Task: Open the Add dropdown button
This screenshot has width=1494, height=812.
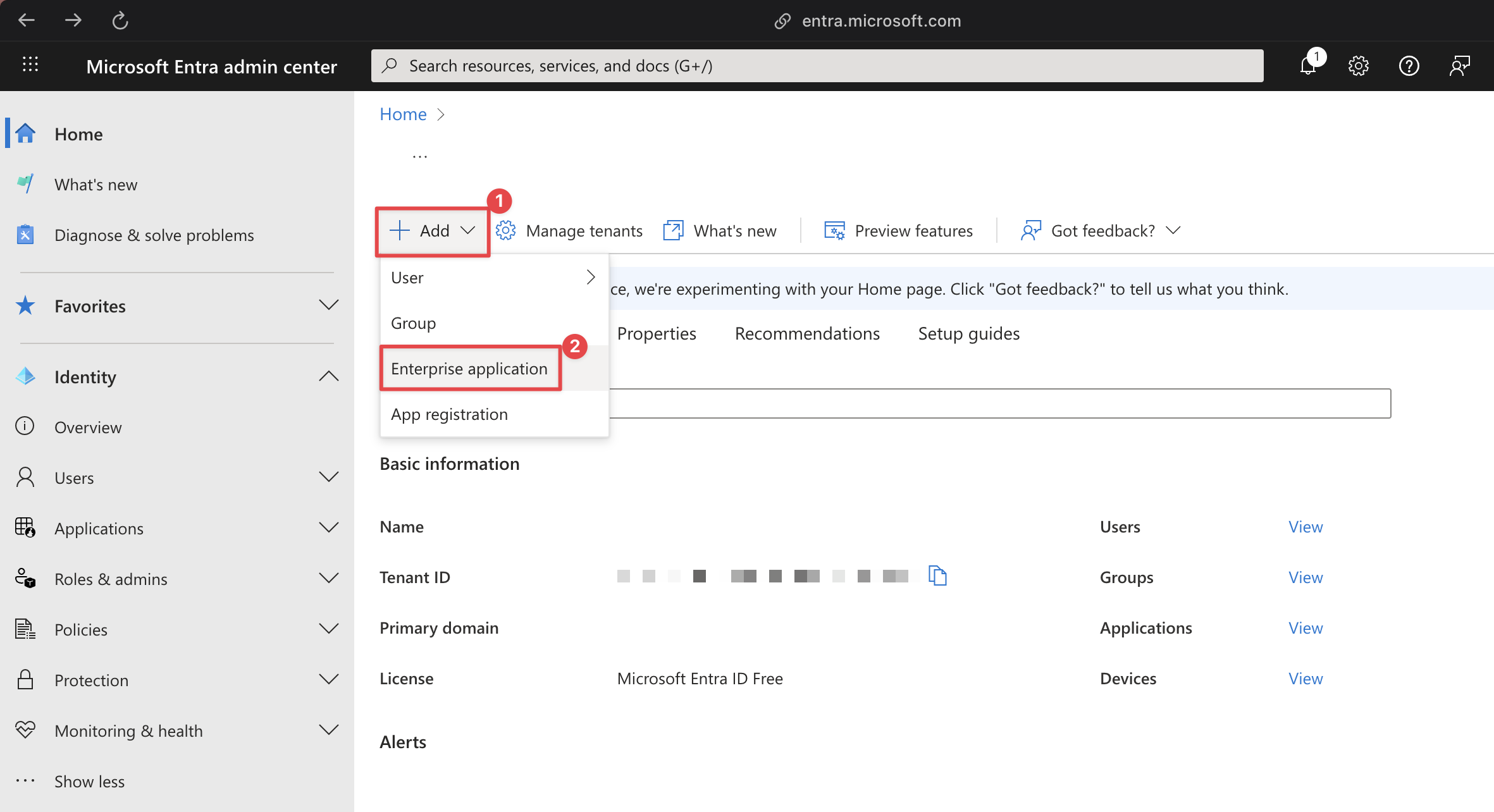Action: pos(433,231)
